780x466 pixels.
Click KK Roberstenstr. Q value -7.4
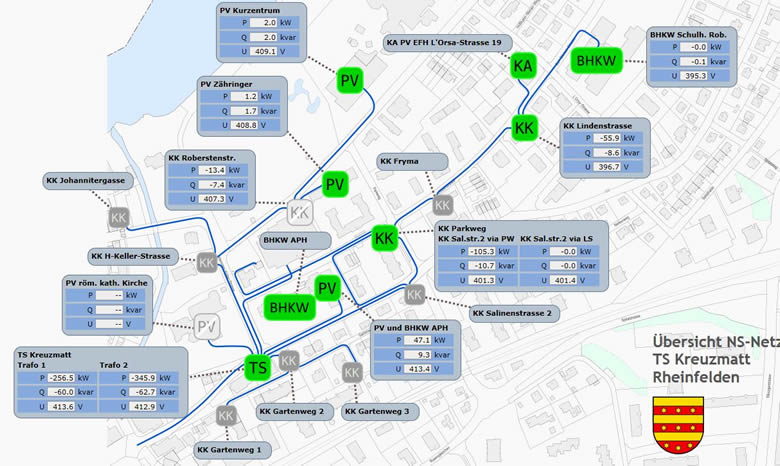tap(212, 185)
